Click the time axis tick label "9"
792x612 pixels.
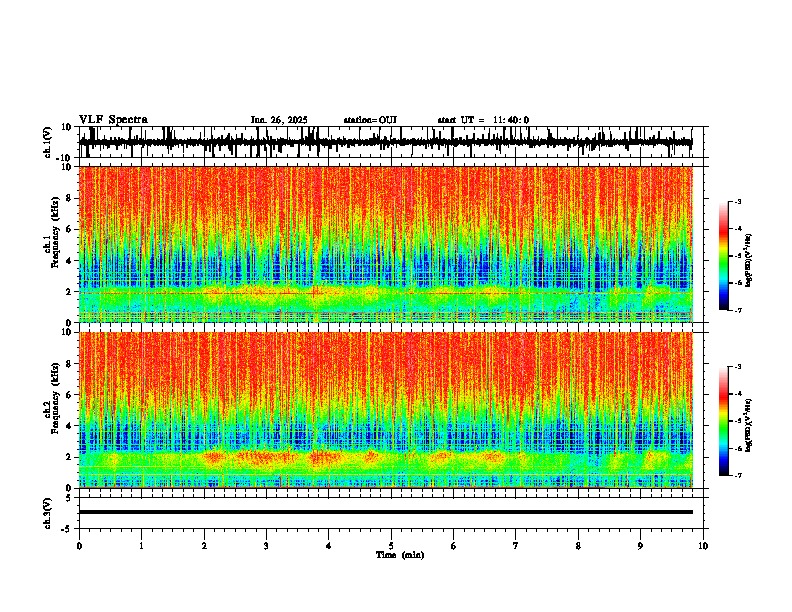640,546
